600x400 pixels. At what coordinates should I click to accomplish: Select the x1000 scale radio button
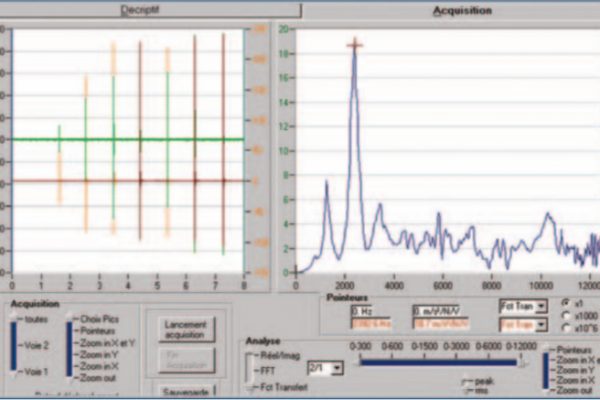click(x=566, y=315)
